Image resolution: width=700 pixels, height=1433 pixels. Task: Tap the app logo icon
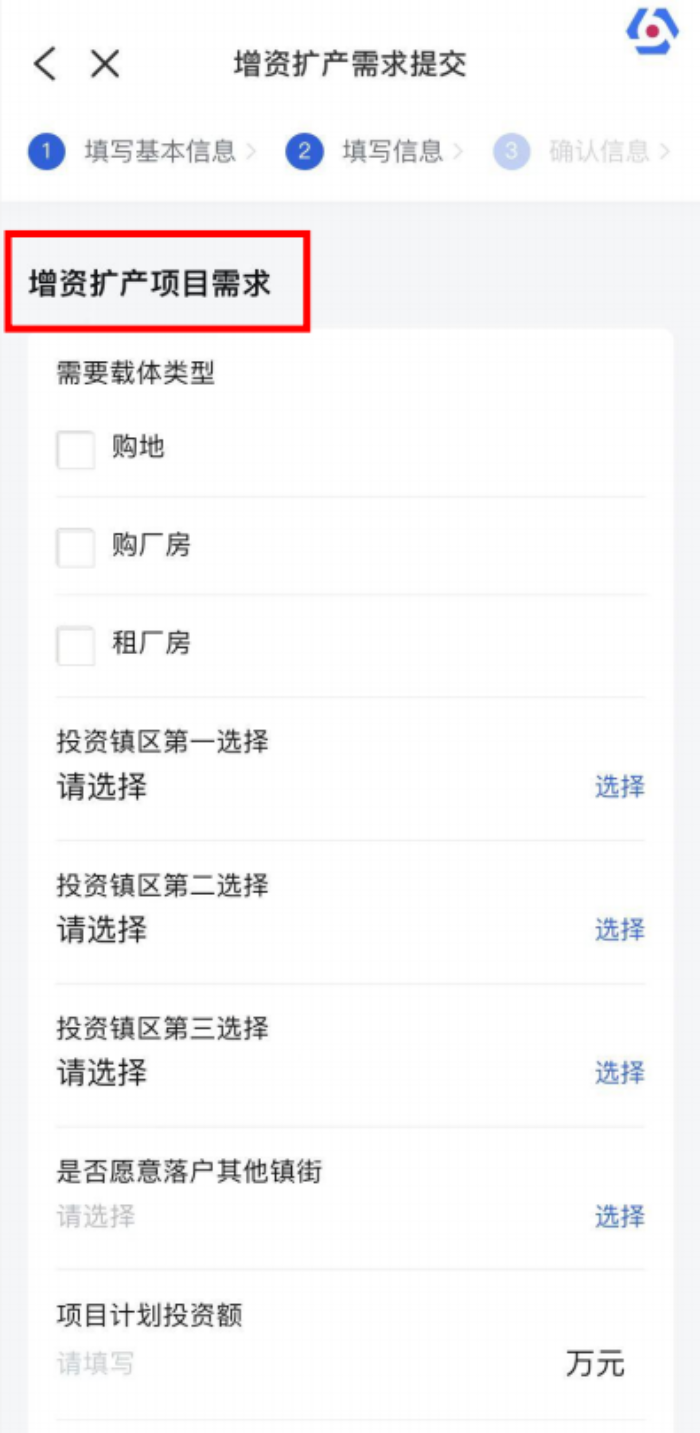pos(652,31)
